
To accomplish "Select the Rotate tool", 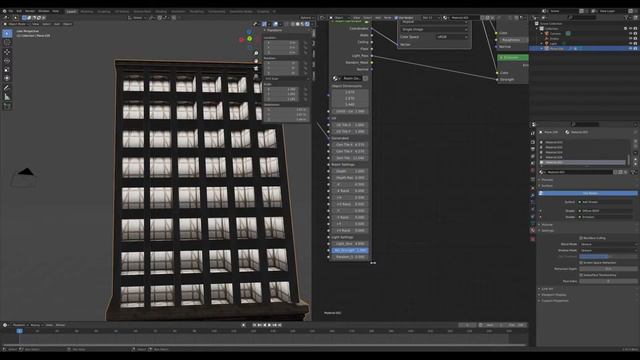I will click(7, 60).
